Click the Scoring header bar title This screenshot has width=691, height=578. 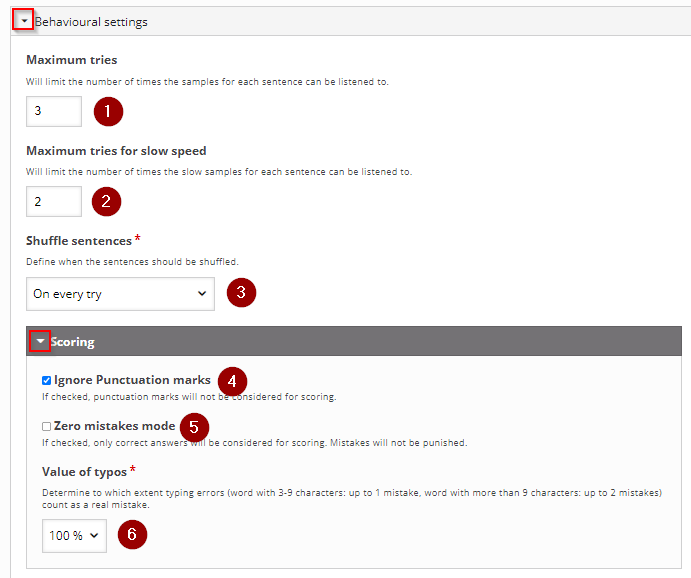click(73, 342)
